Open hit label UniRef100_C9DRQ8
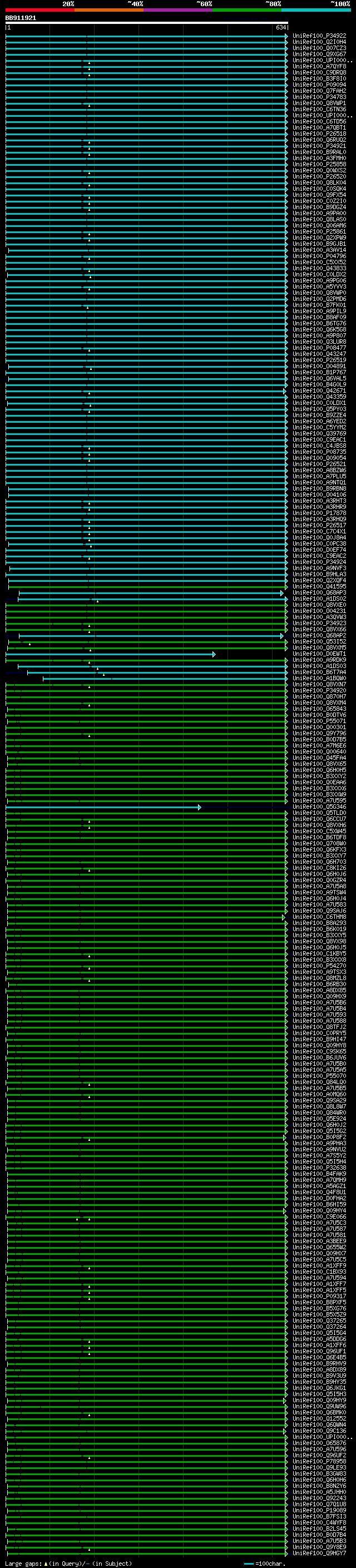Screen dimensions: 356x1568 (x=319, y=72)
